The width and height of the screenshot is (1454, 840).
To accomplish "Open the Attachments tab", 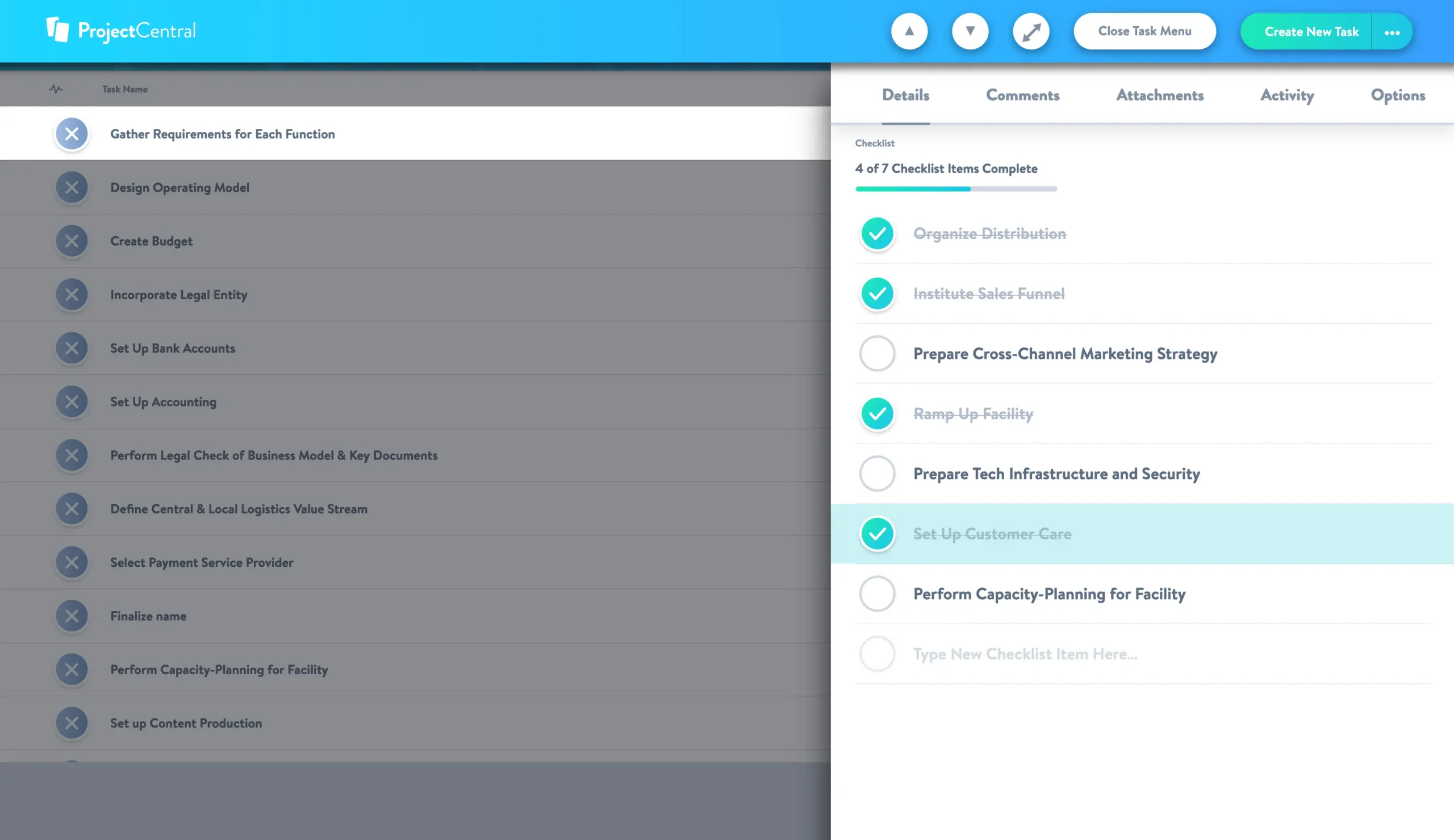I will [x=1159, y=95].
